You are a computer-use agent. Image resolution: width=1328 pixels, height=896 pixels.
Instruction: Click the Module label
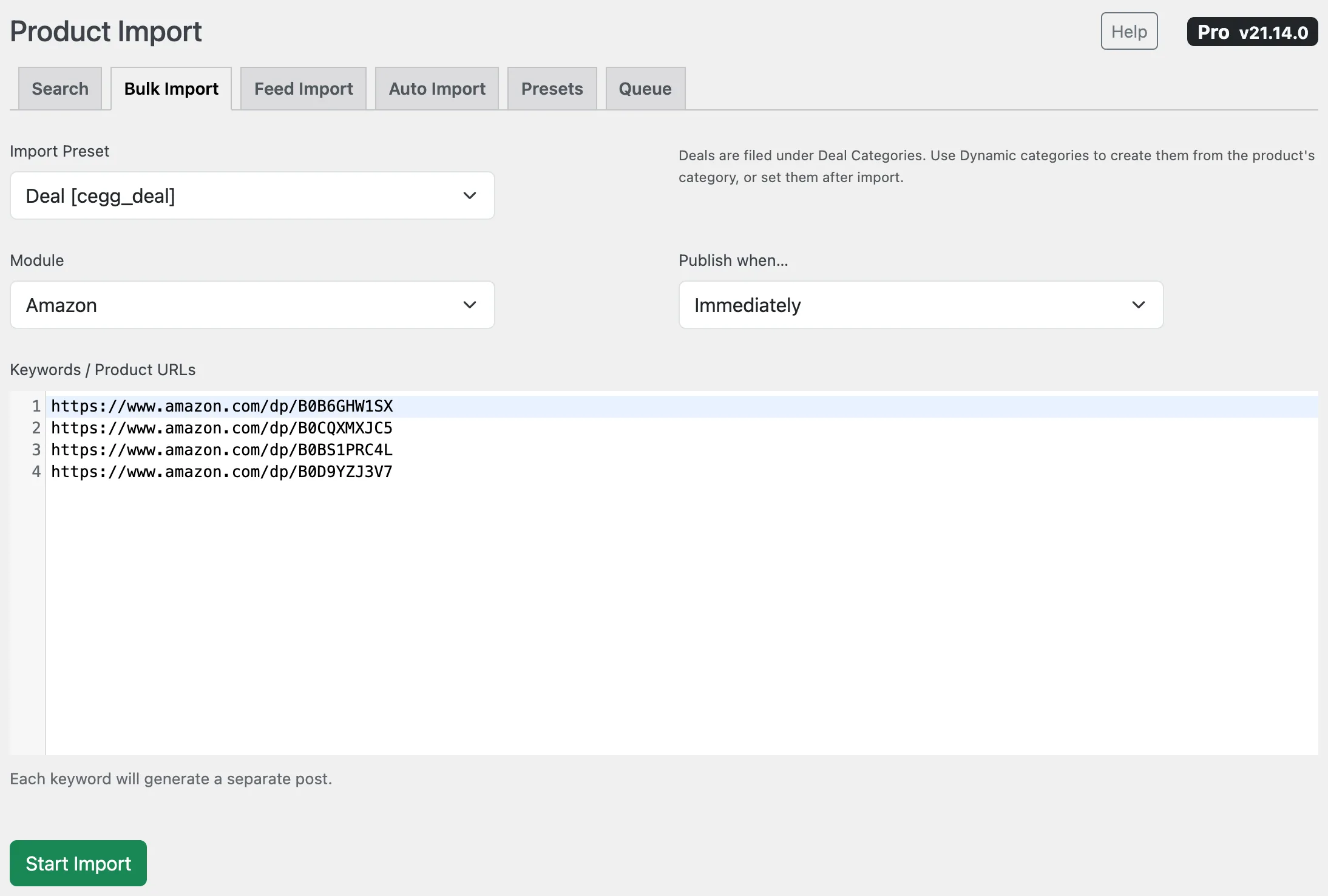coord(37,260)
